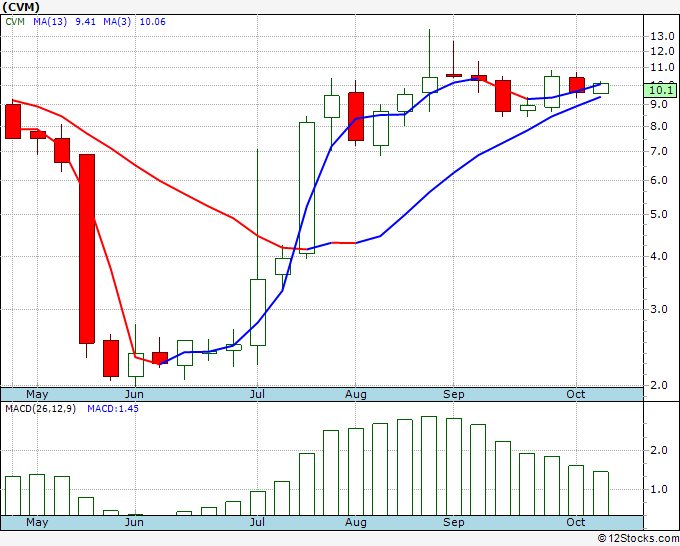Click the green 10.1 current price tag
Viewport: 680px width, 546px height.
pos(661,90)
